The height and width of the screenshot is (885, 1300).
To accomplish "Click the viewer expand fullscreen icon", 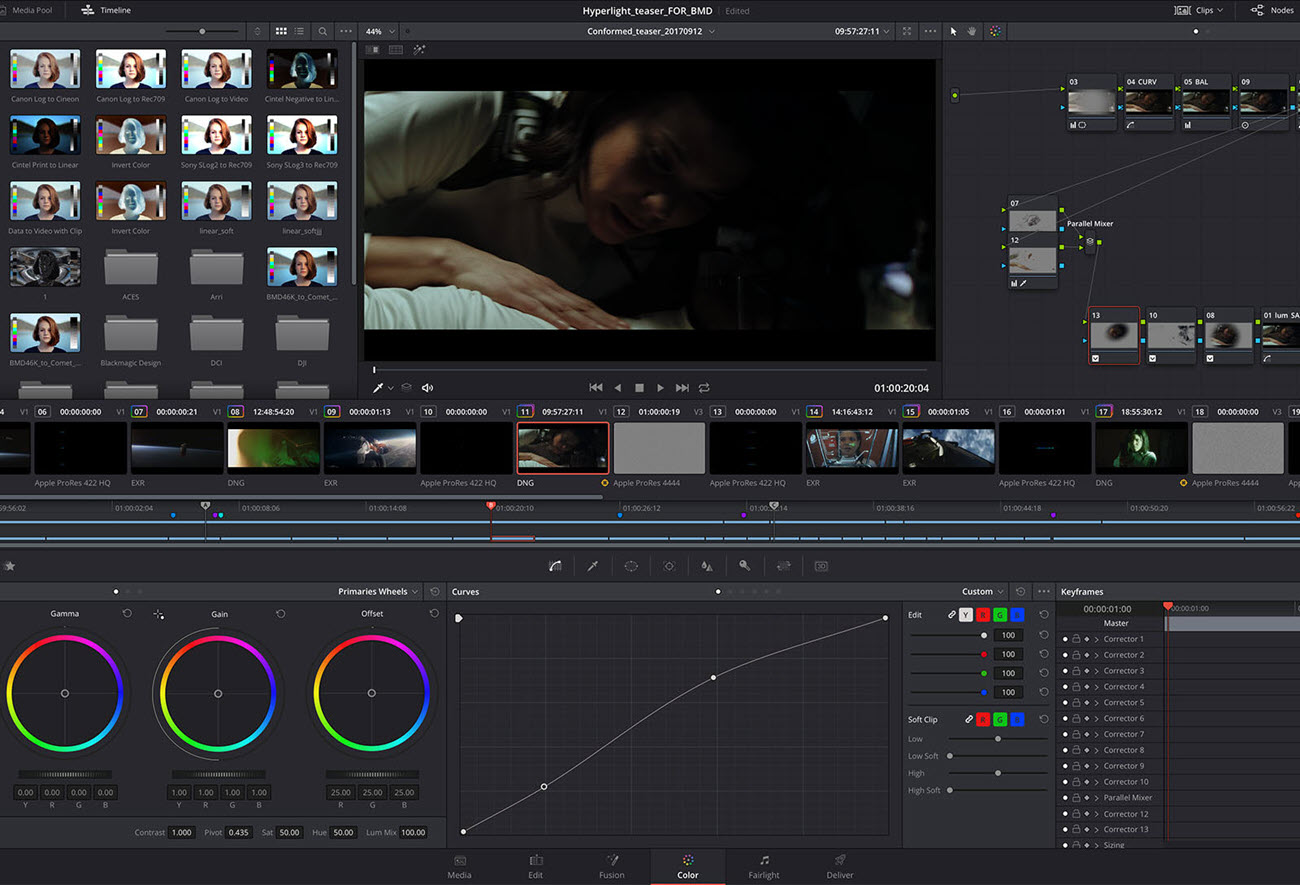I will (907, 31).
